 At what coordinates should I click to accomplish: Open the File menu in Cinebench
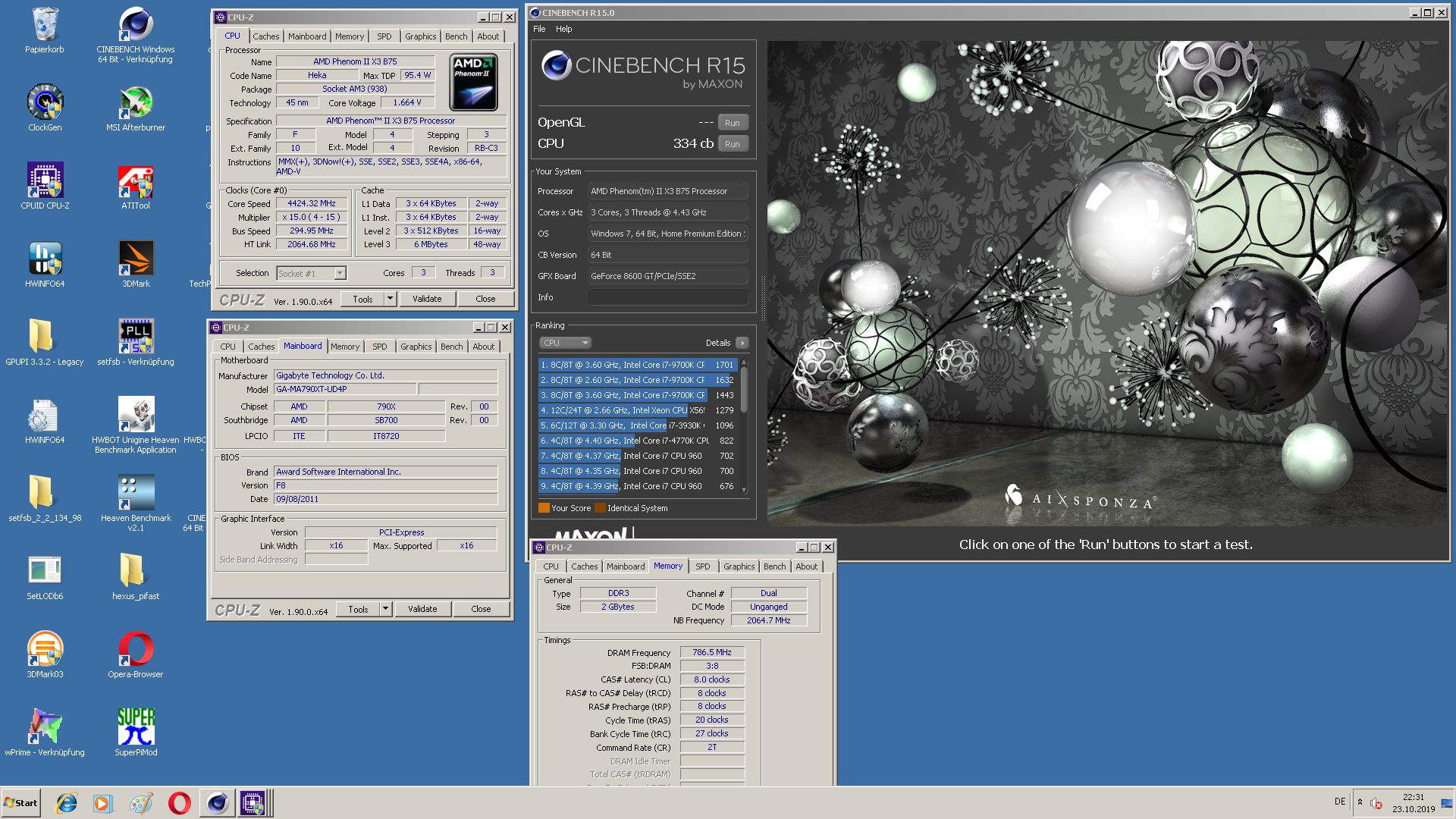539,29
